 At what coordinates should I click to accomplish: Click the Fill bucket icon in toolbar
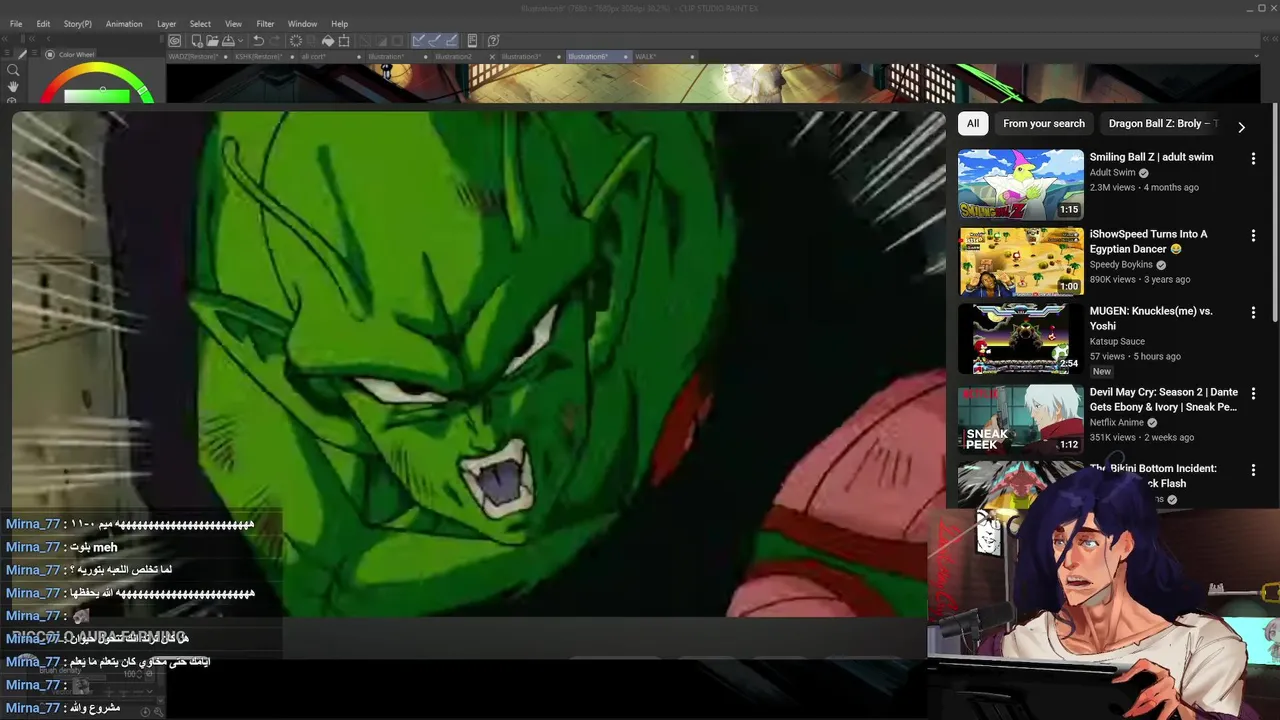click(x=327, y=41)
